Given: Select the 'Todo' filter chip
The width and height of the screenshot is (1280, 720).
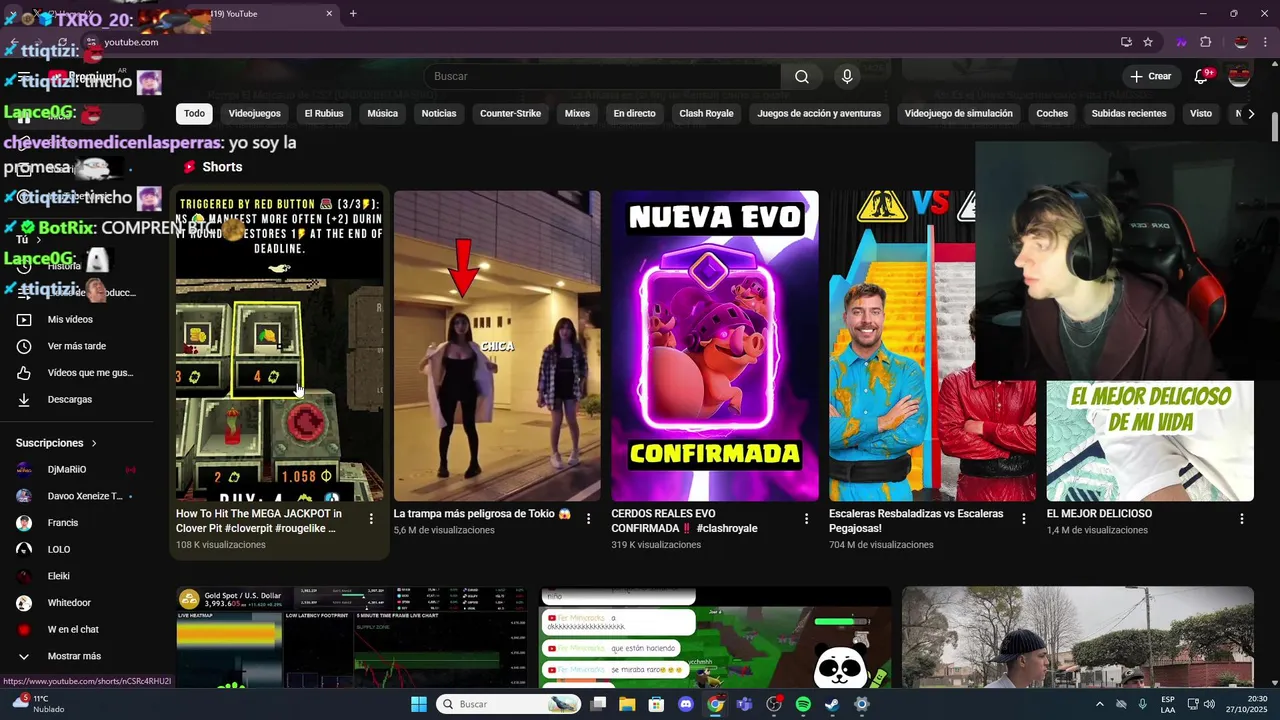Looking at the screenshot, I should pos(194,114).
